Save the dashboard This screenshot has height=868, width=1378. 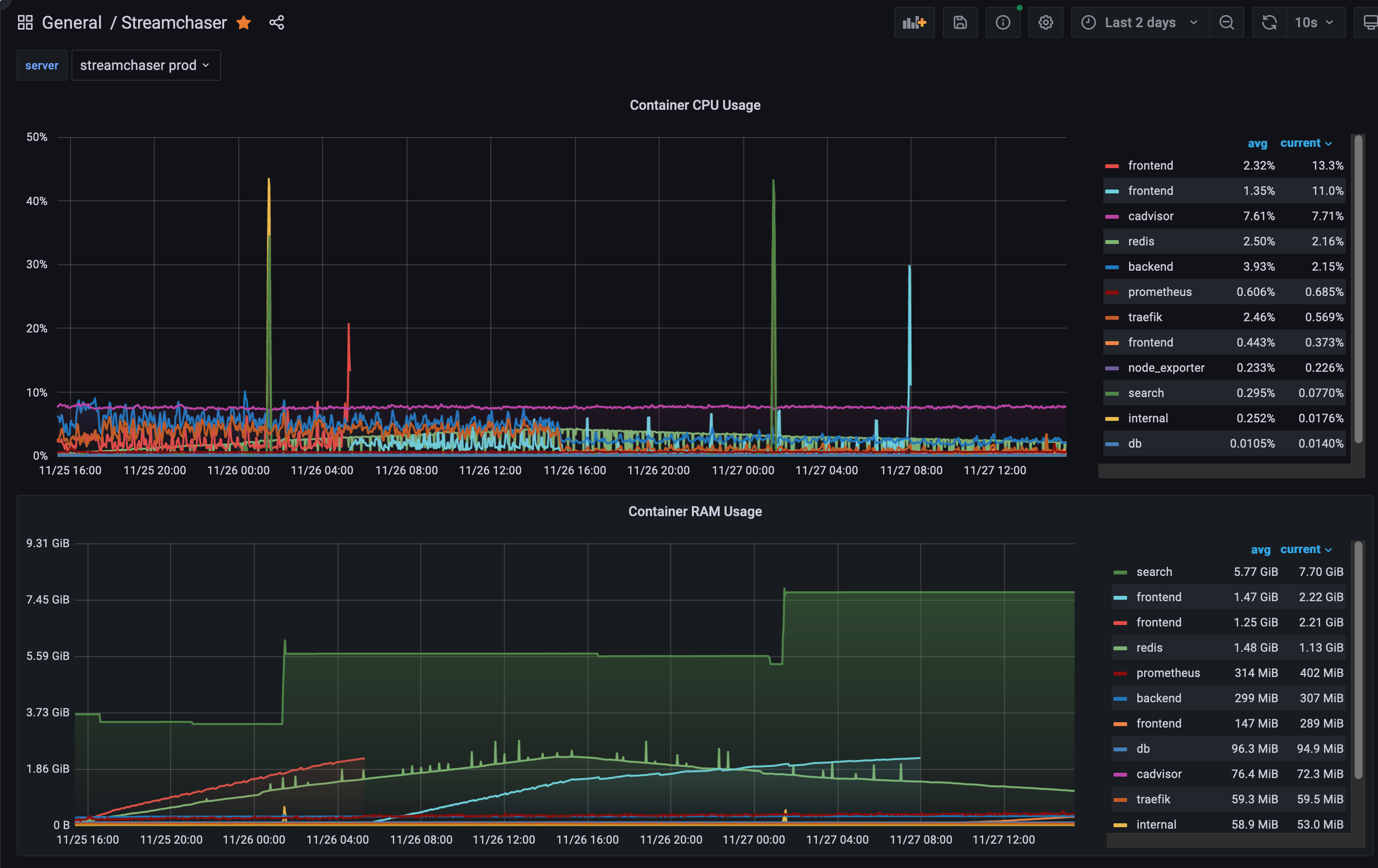tap(960, 22)
